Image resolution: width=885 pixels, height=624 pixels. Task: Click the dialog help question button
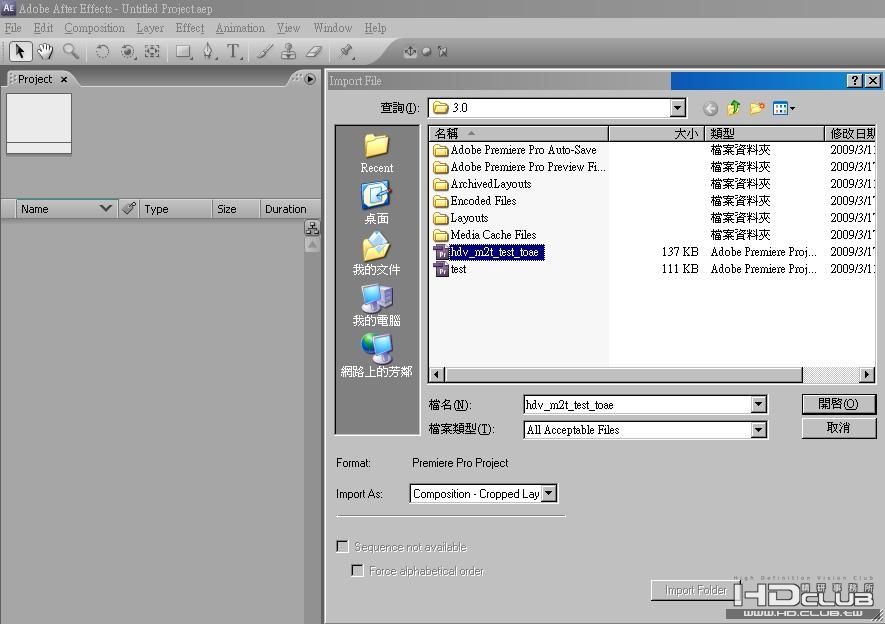pos(855,81)
